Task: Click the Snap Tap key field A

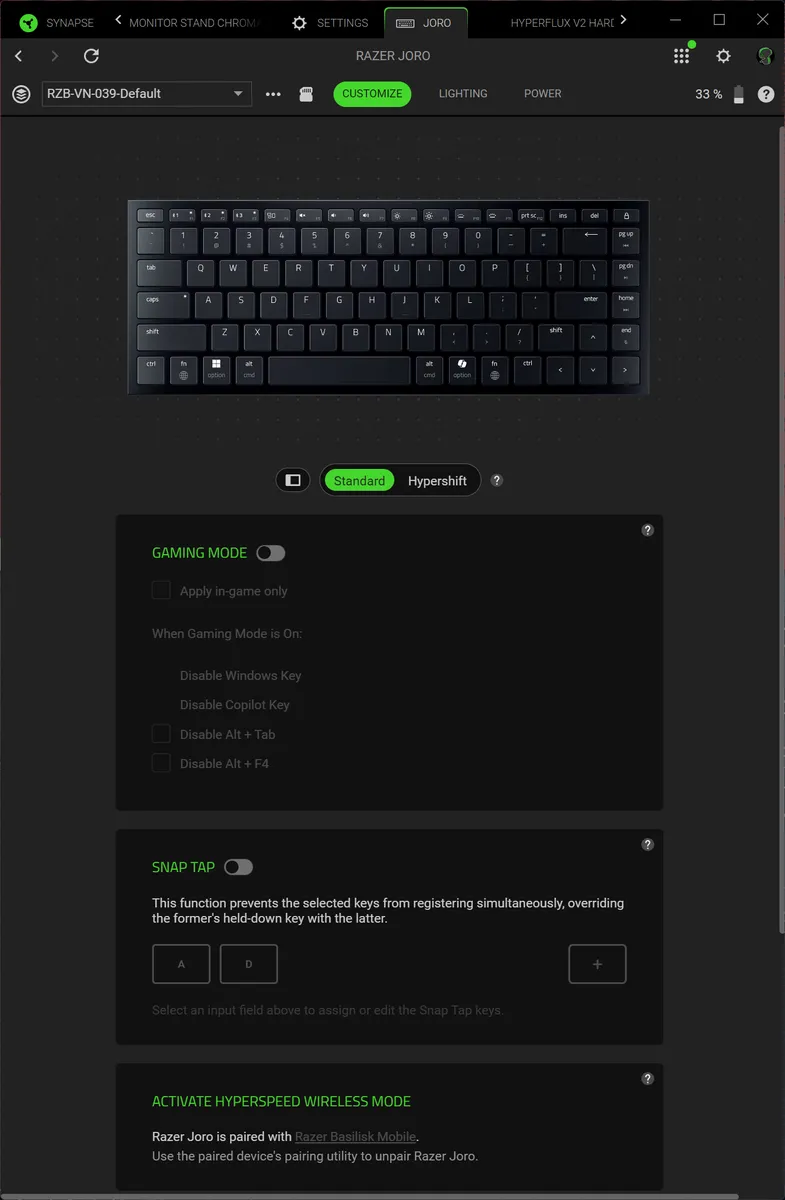Action: (181, 964)
